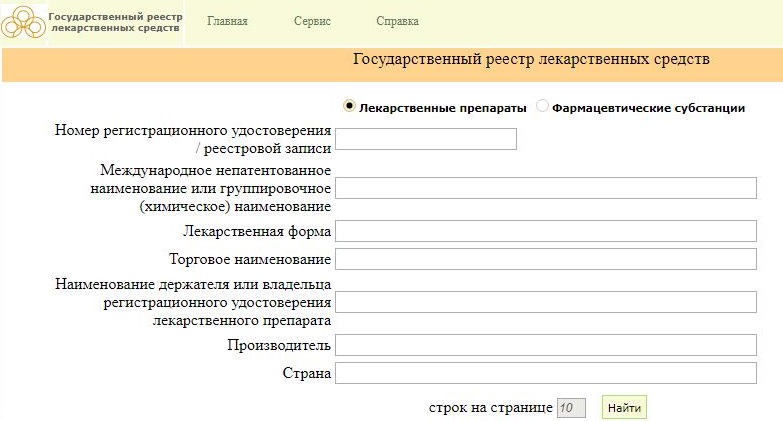Click the Страна input field

[546, 373]
